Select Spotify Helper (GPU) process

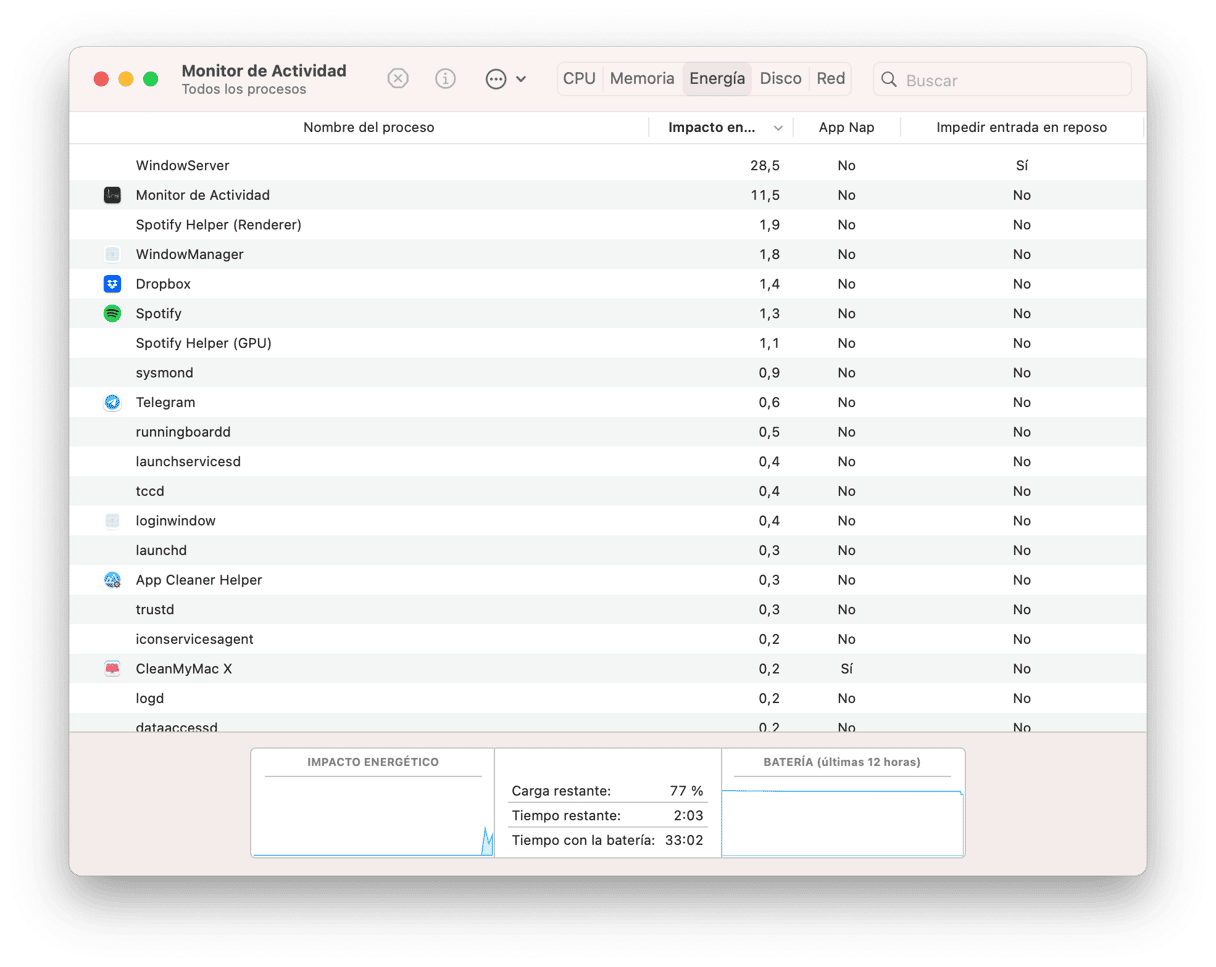point(204,343)
